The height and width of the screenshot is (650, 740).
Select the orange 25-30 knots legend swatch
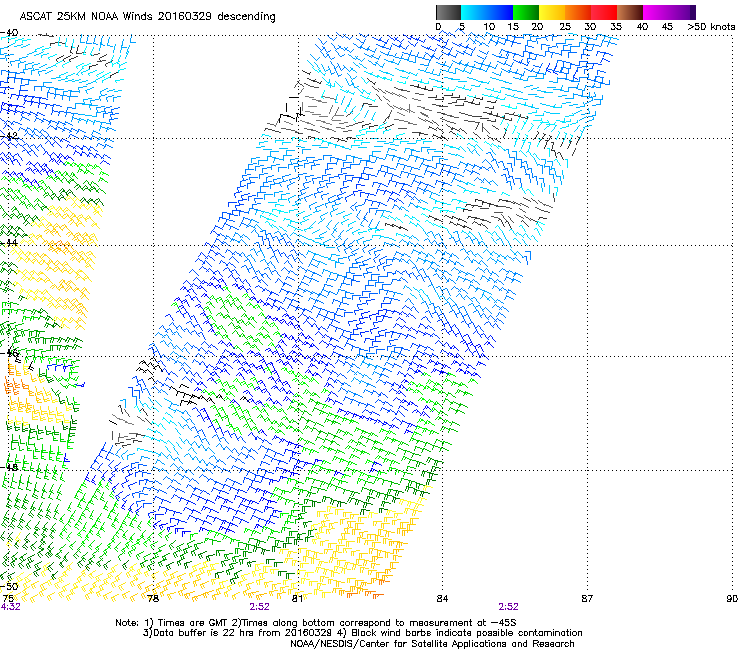[x=578, y=12]
